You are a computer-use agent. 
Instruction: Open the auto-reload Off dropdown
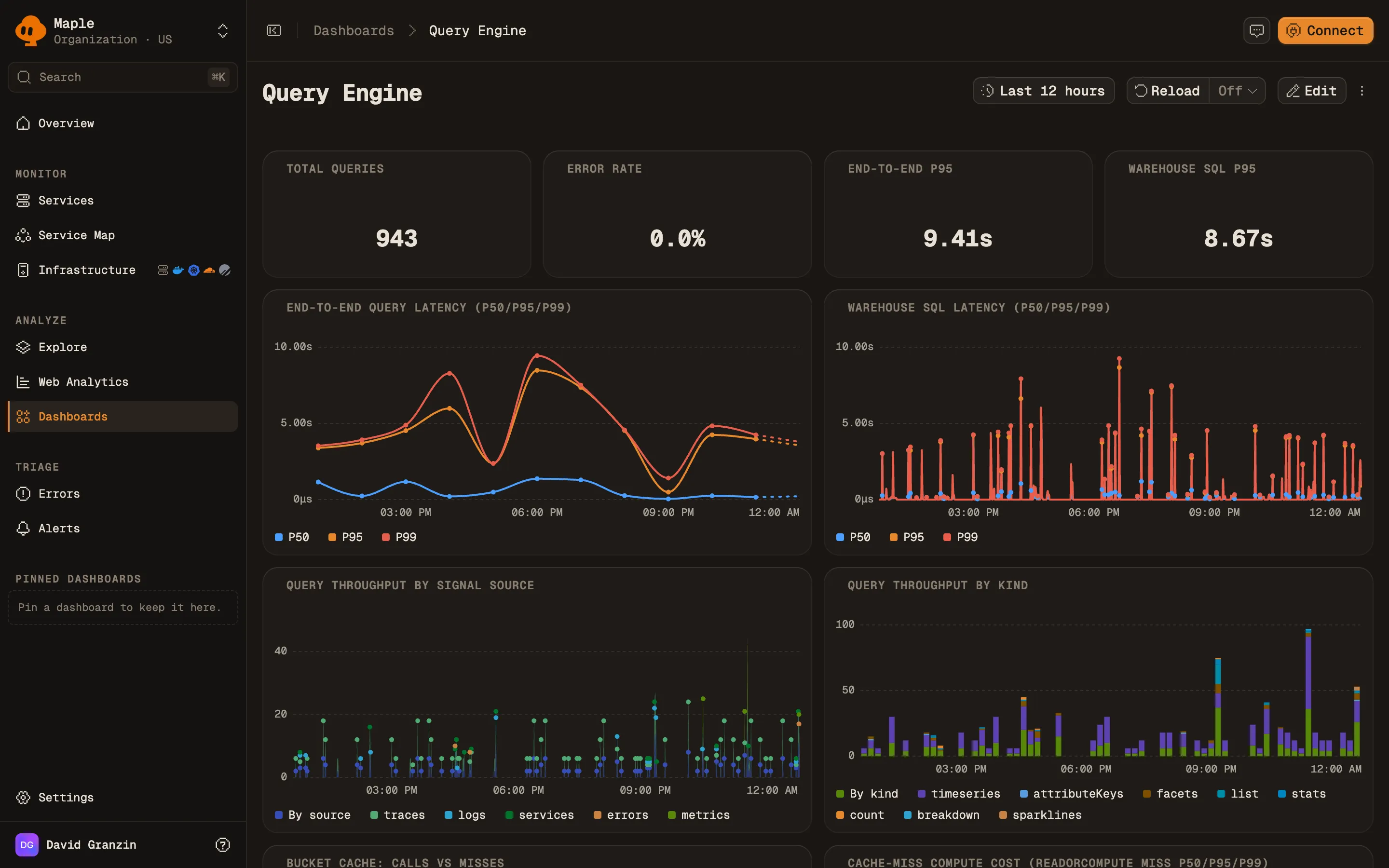tap(1238, 91)
